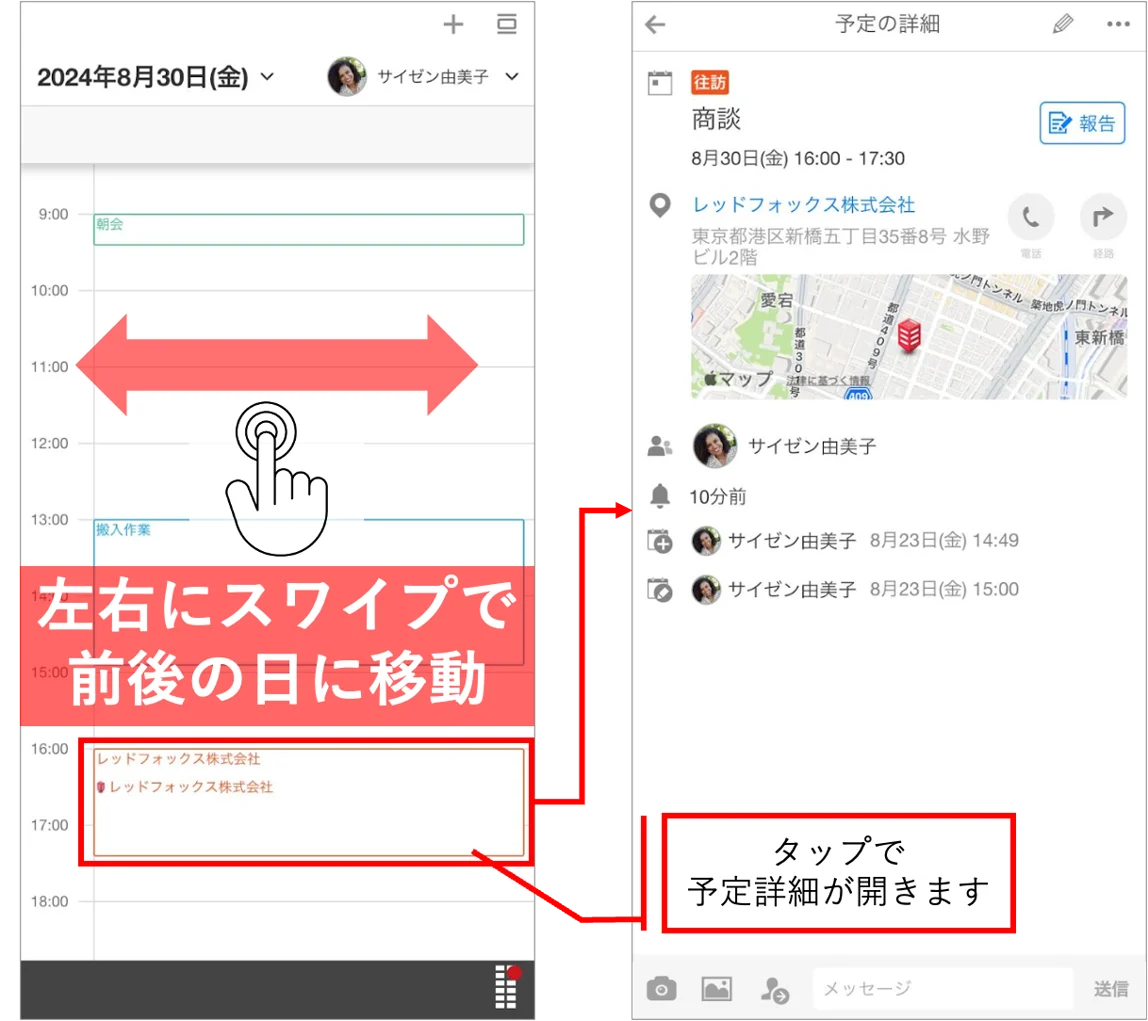Tap the 送信 send button
Screen dimensions: 1148x1021
coord(1111,989)
